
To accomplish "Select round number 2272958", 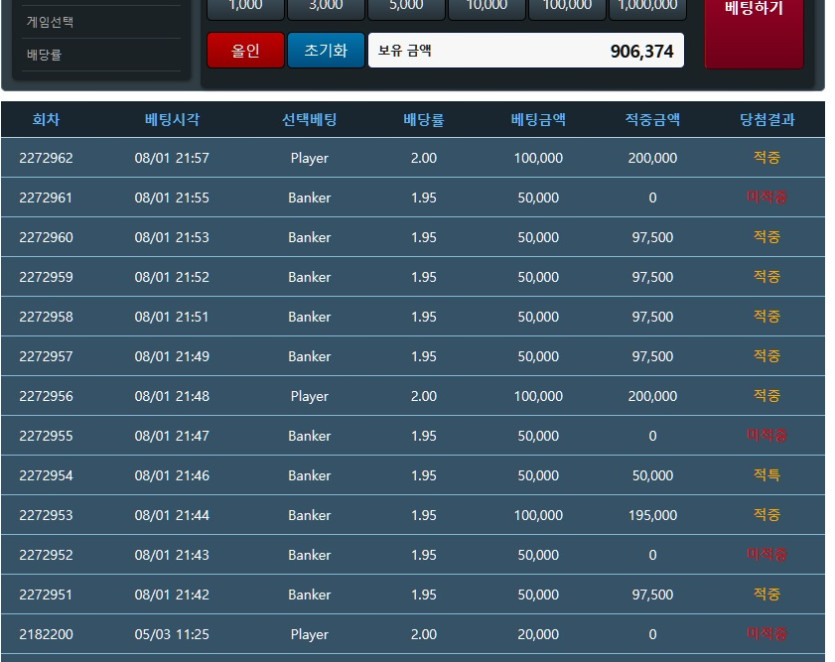I will pos(46,317).
